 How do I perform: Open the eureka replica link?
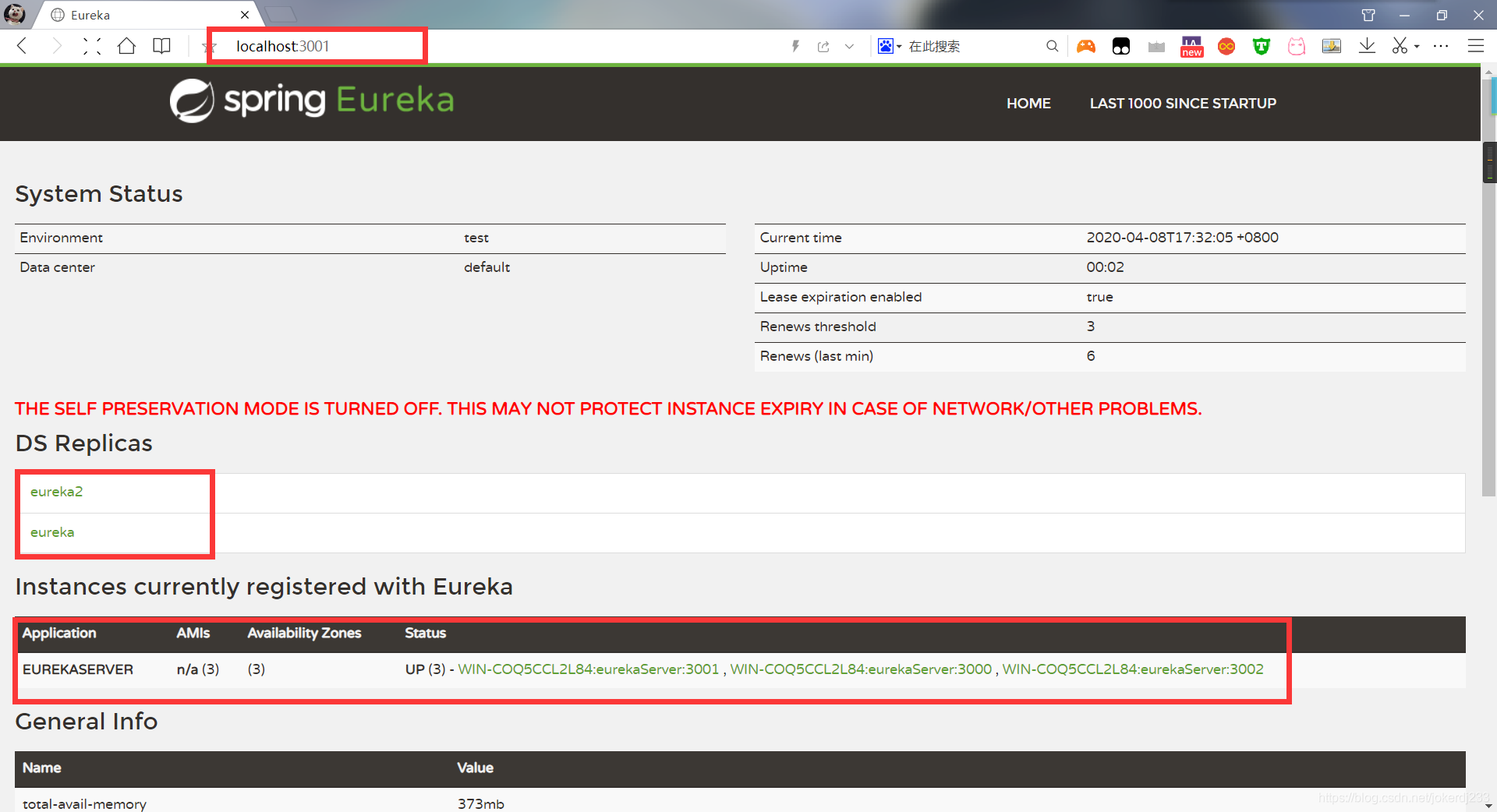click(x=52, y=532)
